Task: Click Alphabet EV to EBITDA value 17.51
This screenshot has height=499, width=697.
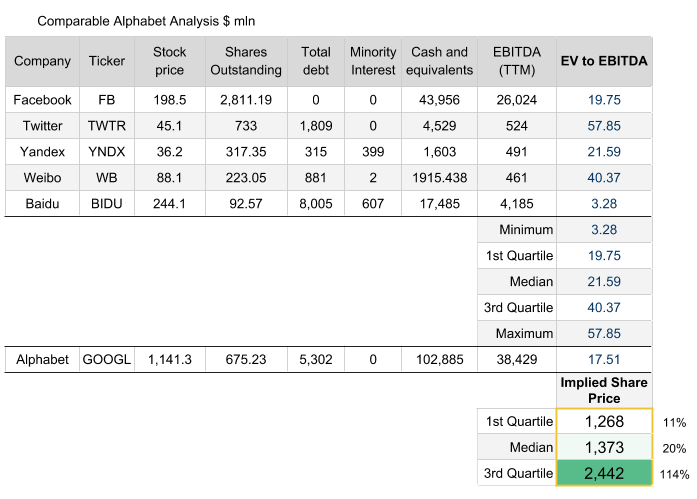Action: (x=603, y=360)
